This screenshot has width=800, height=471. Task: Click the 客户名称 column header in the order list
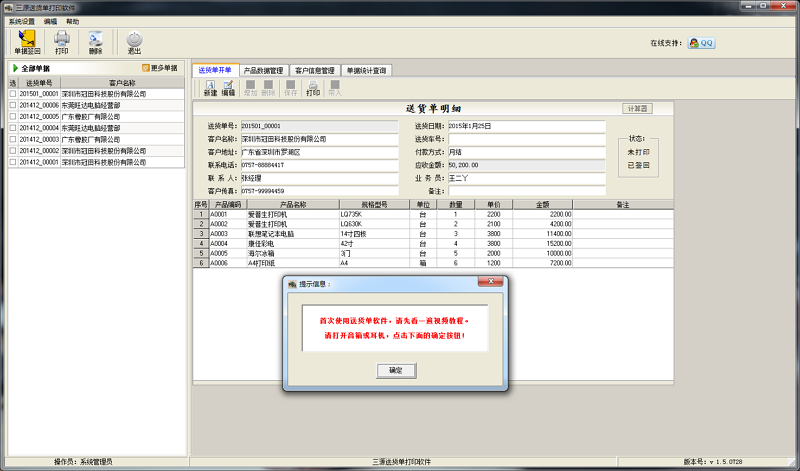122,83
